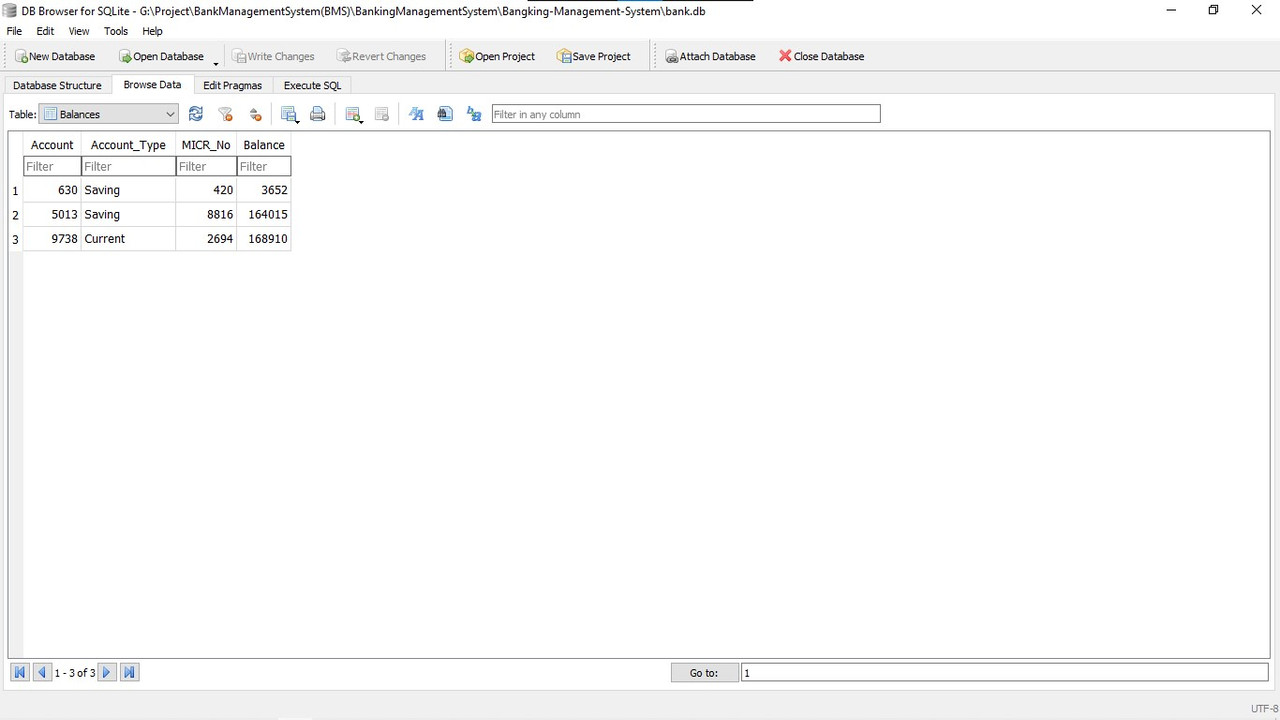Image resolution: width=1280 pixels, height=720 pixels.
Task: Clear all filters with the funnel icon
Action: [226, 114]
